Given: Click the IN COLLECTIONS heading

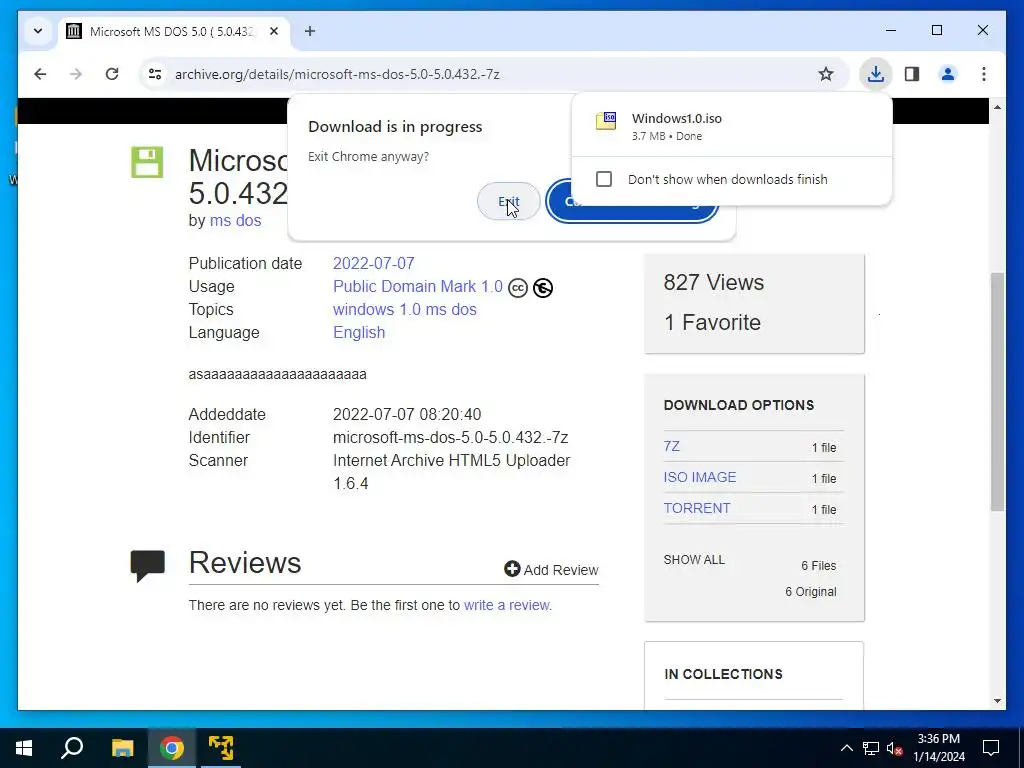Looking at the screenshot, I should (723, 674).
